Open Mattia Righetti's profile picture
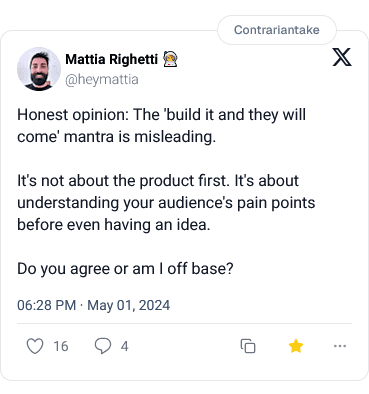This screenshot has width=369, height=394. 39,69
